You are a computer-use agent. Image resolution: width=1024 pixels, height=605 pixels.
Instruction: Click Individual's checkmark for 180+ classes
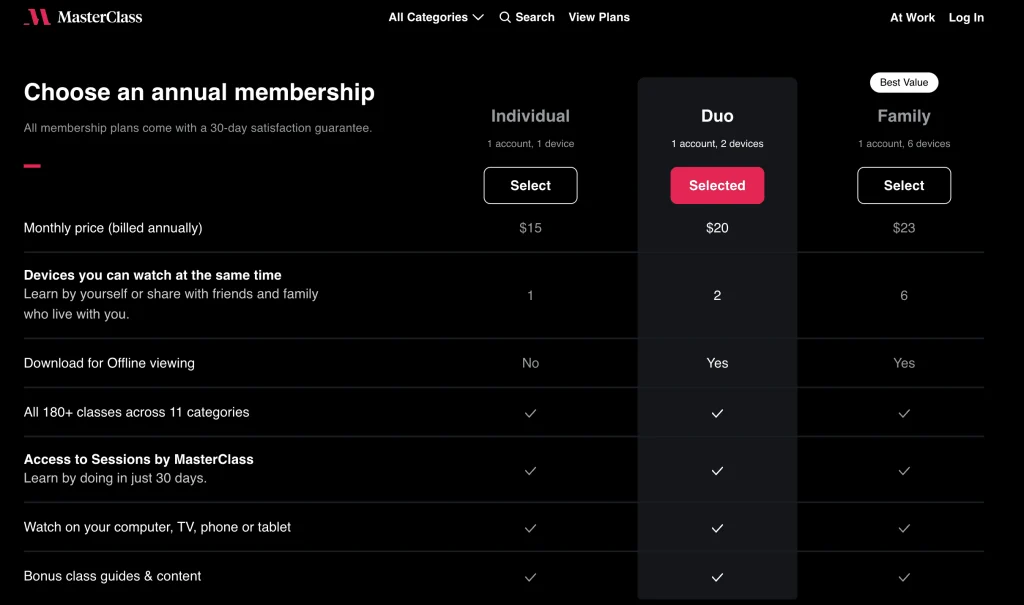click(530, 413)
